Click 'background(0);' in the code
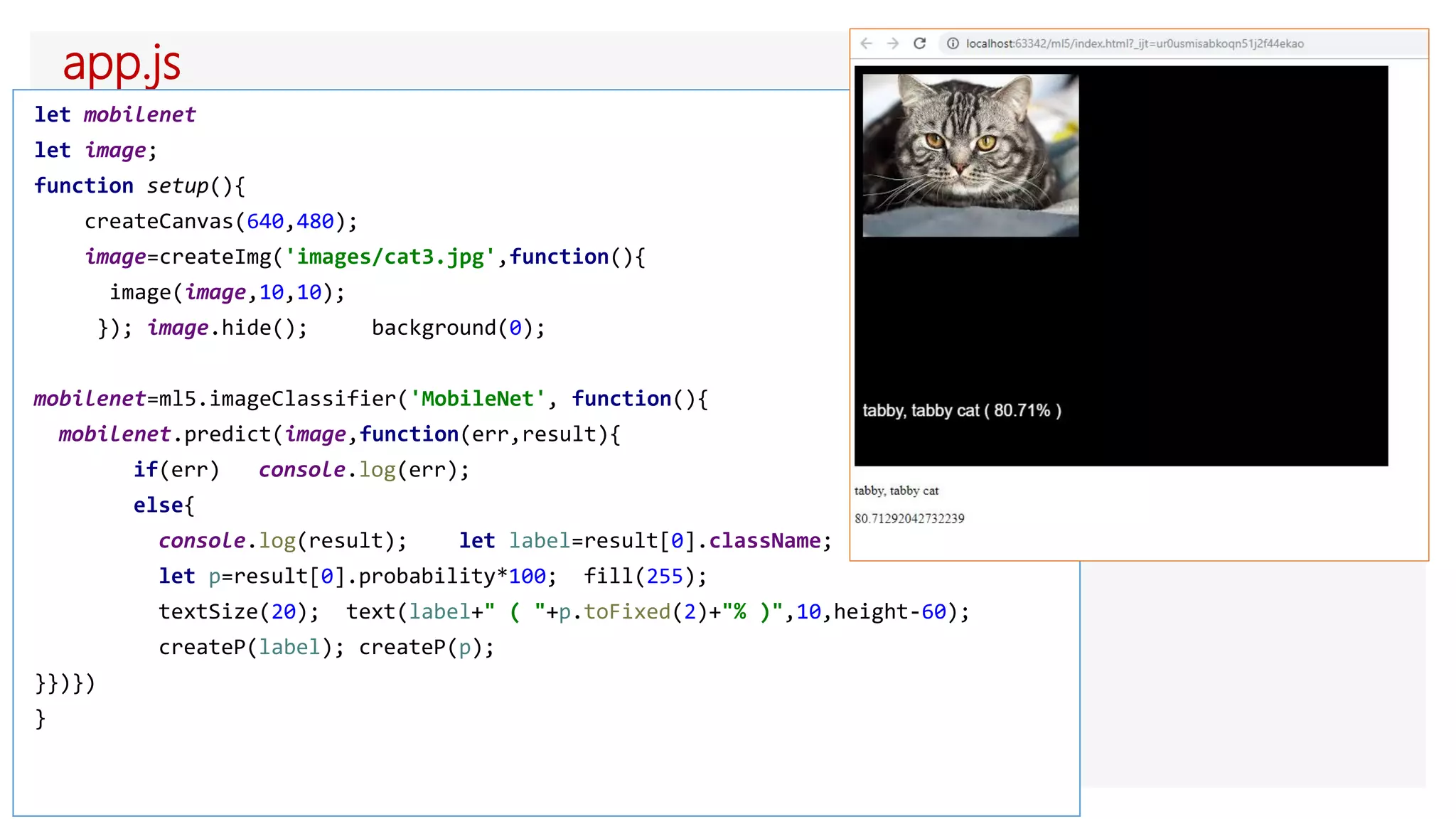The image size is (1456, 819). (459, 328)
